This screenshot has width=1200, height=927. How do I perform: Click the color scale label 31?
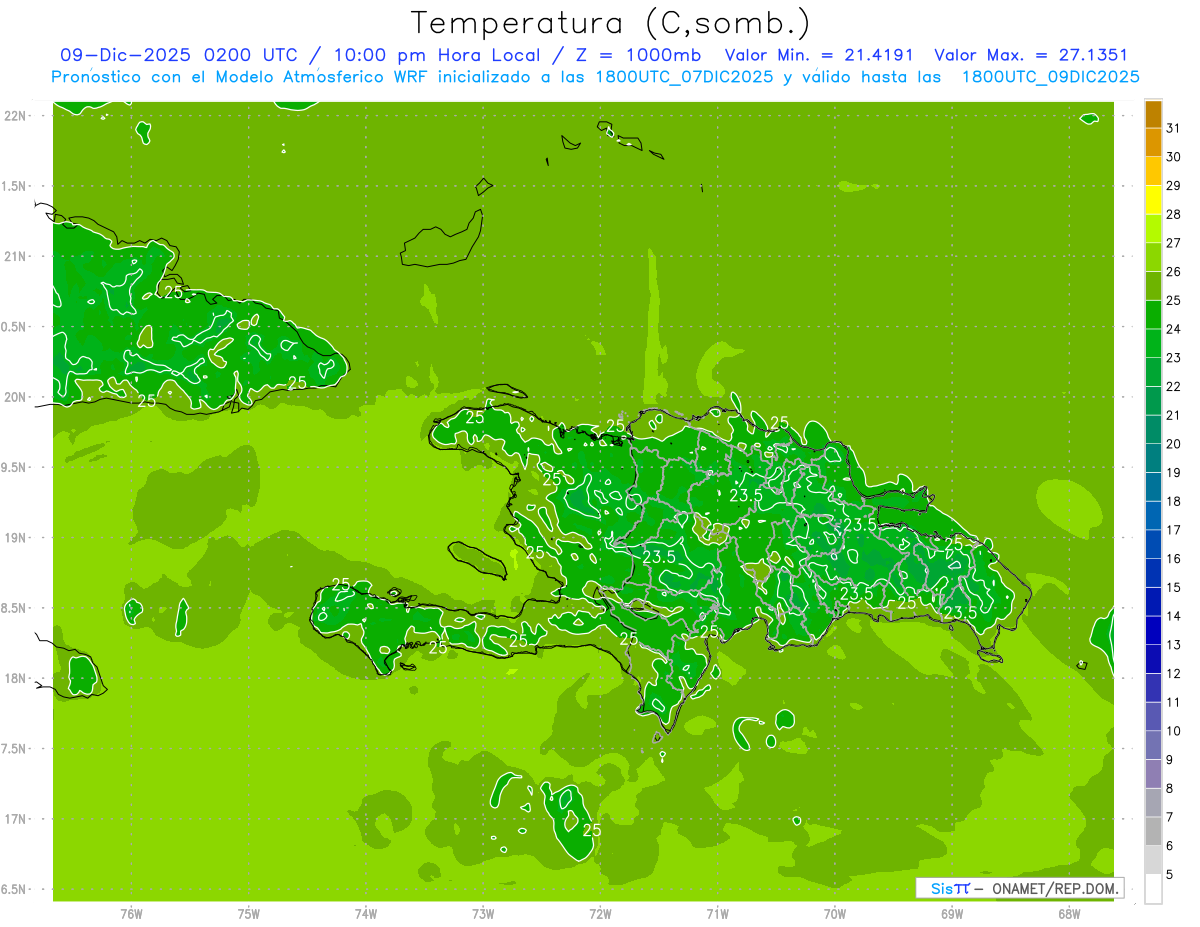pyautogui.click(x=1174, y=128)
